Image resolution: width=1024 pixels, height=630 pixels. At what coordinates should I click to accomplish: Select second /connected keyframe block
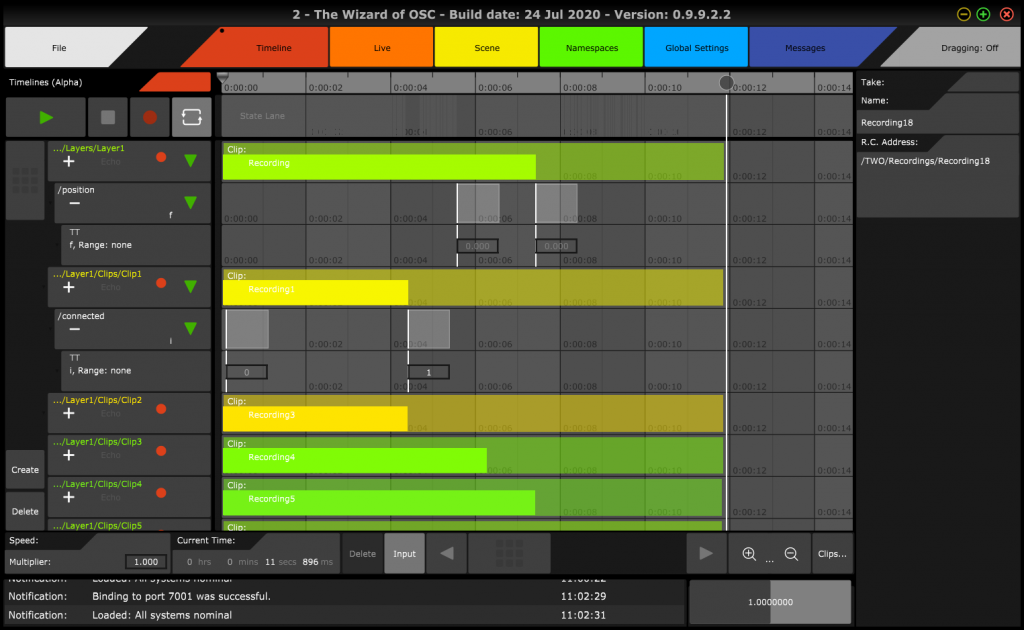429,329
